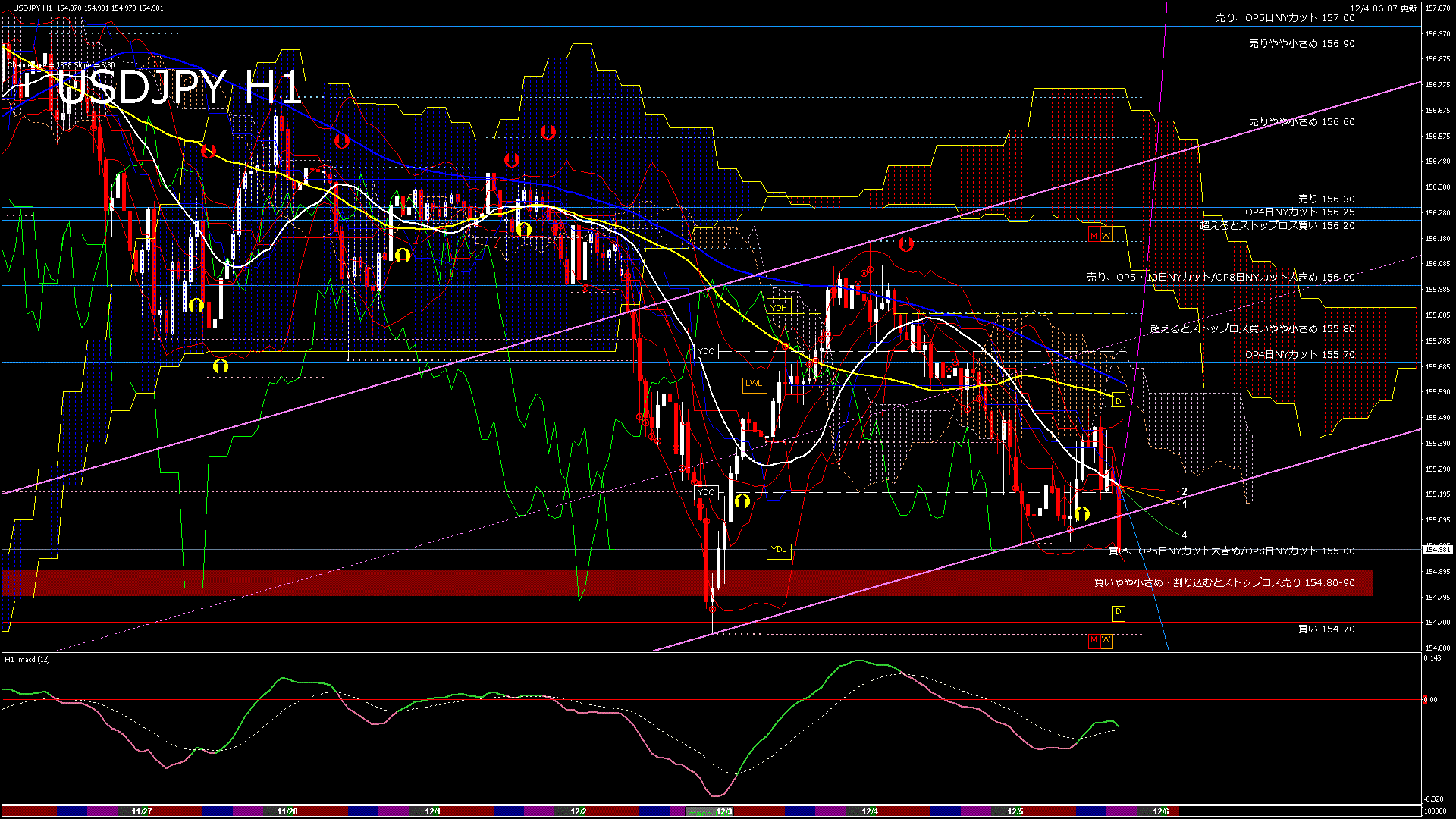1456x819 pixels.
Task: Click the YDO label box on the chart
Action: tap(707, 351)
